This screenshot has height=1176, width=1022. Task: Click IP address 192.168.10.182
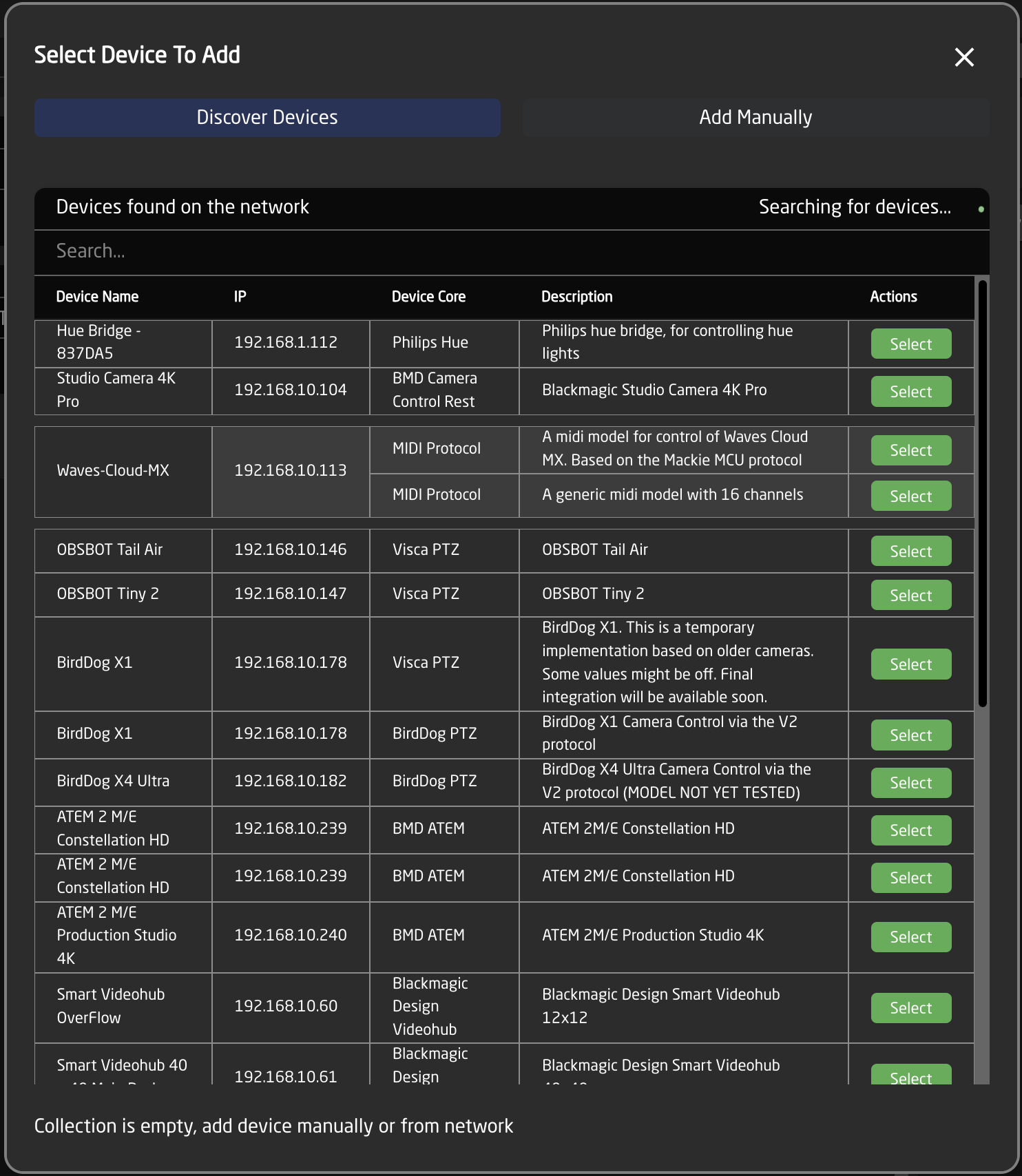coord(291,781)
